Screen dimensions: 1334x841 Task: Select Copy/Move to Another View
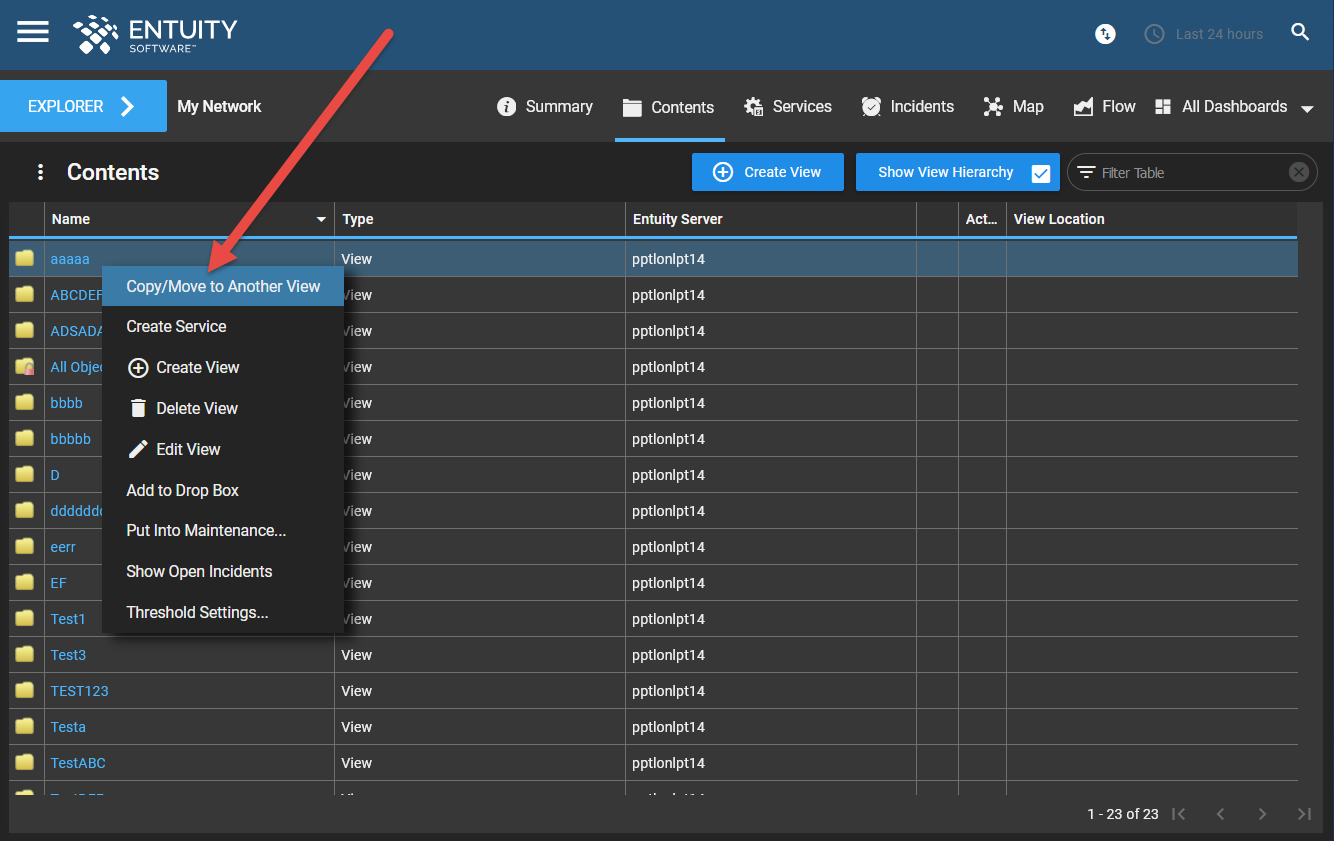pos(223,286)
